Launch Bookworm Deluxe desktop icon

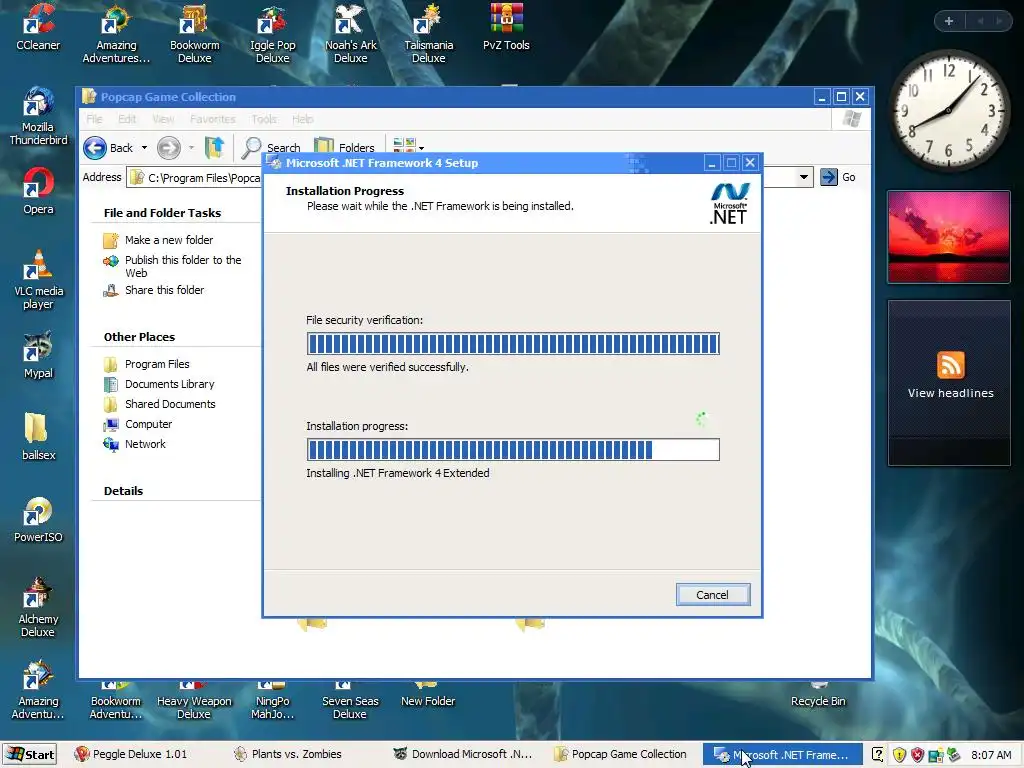[195, 34]
